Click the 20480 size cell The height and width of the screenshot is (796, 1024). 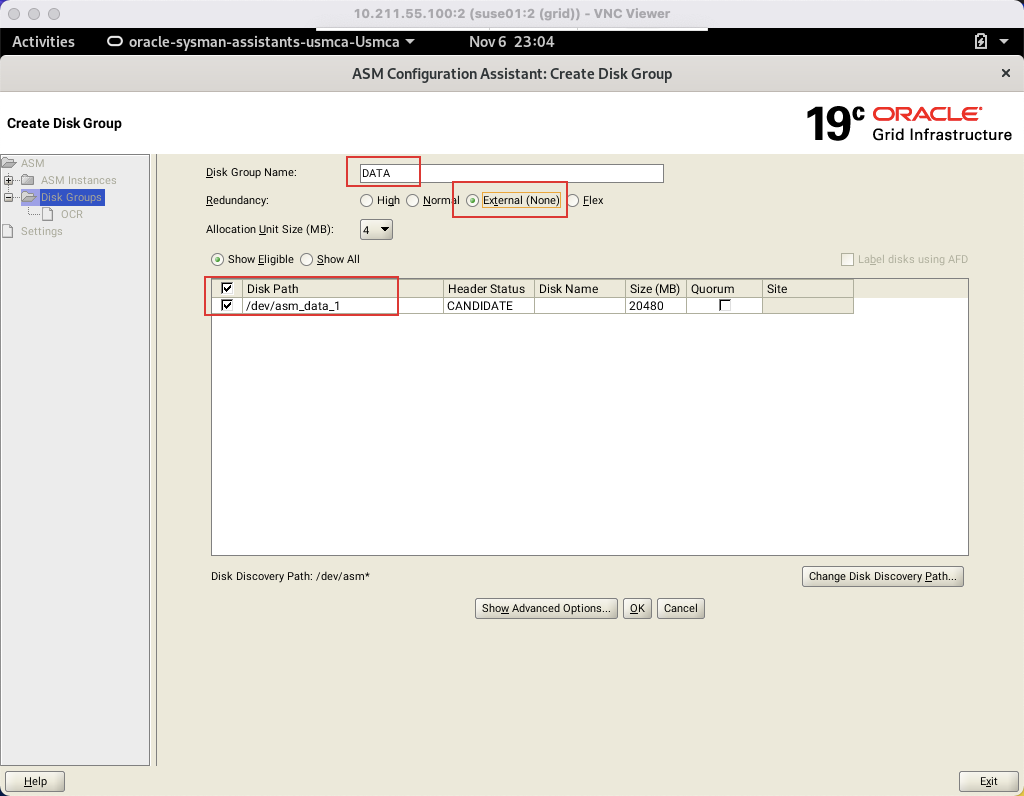[655, 306]
